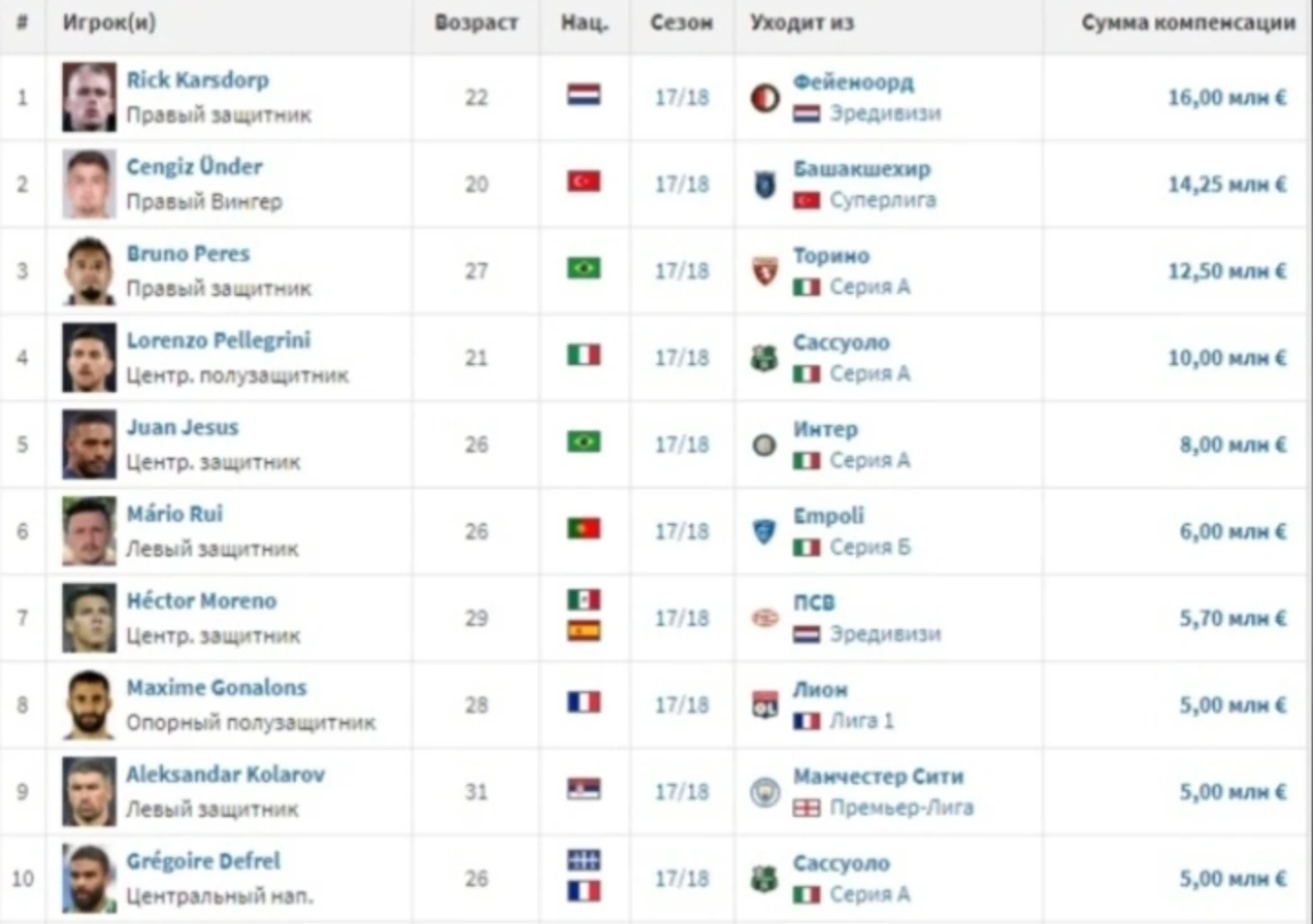
Task: Sort by Сумма компенсации column header
Action: 1188,22
